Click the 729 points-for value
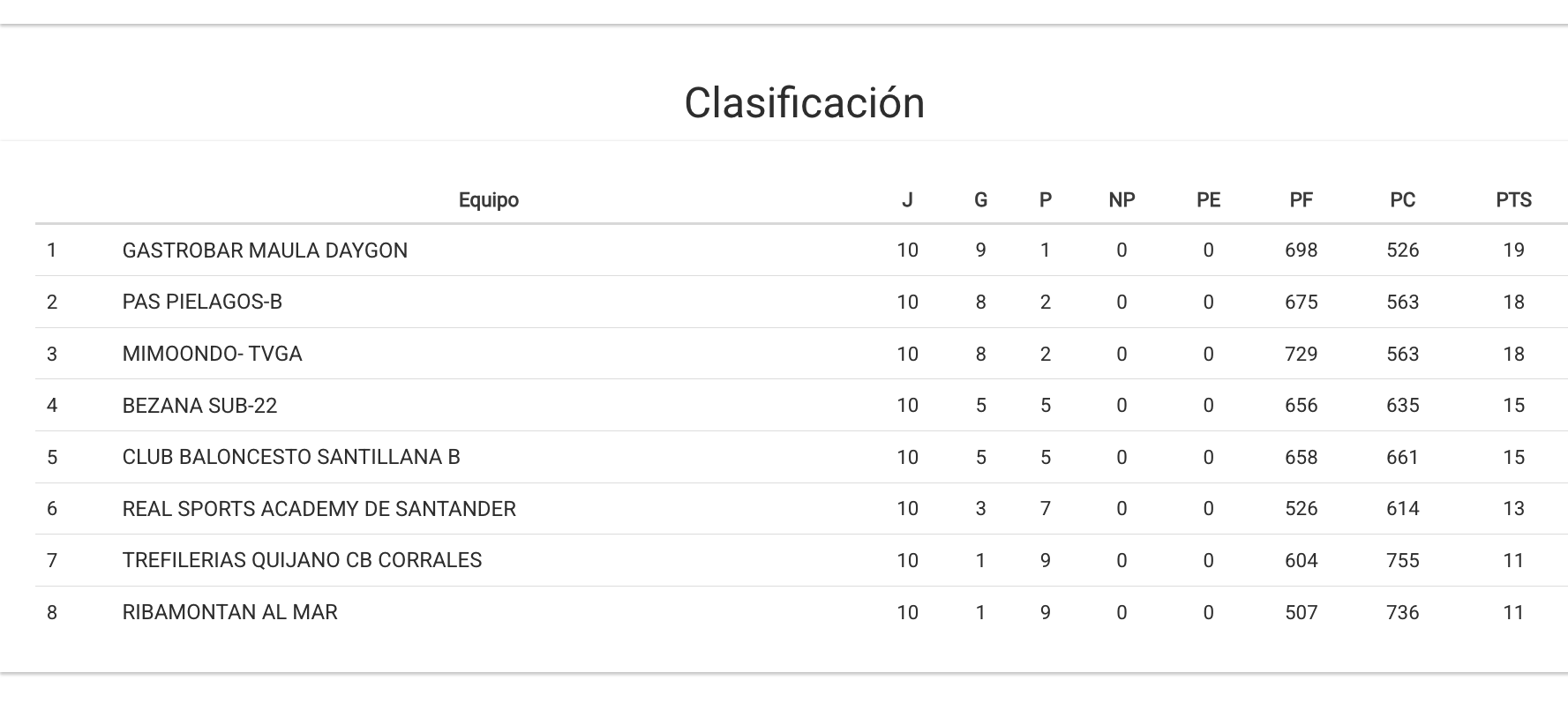 coord(1301,354)
